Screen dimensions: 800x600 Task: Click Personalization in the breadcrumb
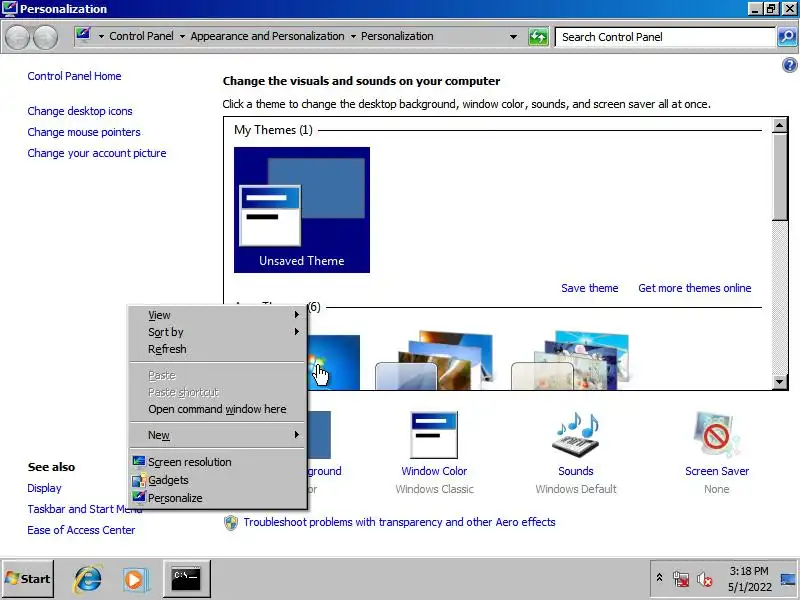pyautogui.click(x=397, y=36)
